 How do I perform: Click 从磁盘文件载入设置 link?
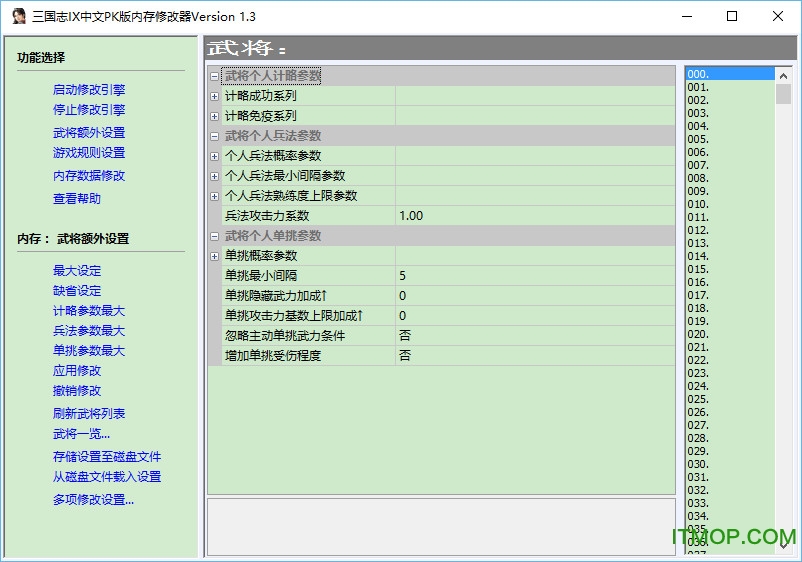coord(107,476)
